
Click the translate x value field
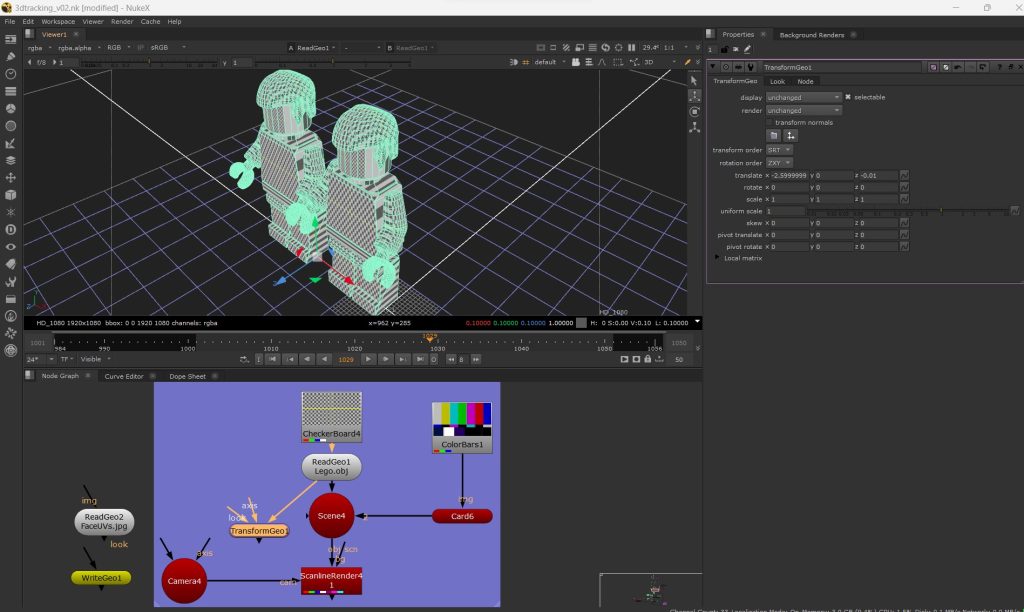(790, 176)
